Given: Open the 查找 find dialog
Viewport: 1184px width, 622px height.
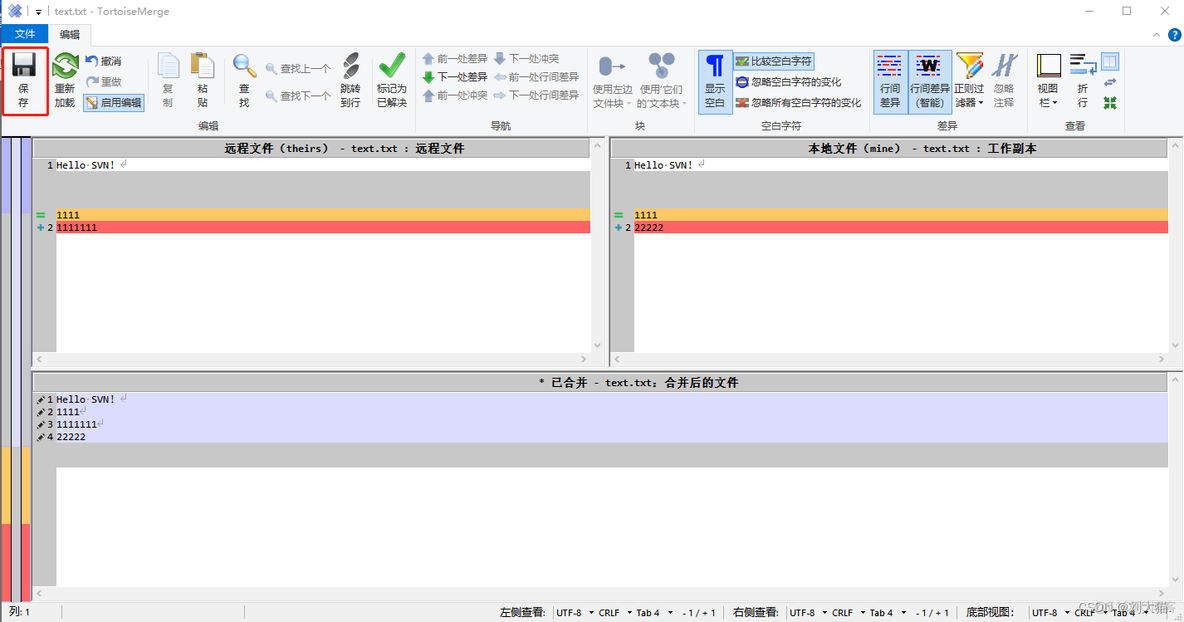Looking at the screenshot, I should 244,81.
